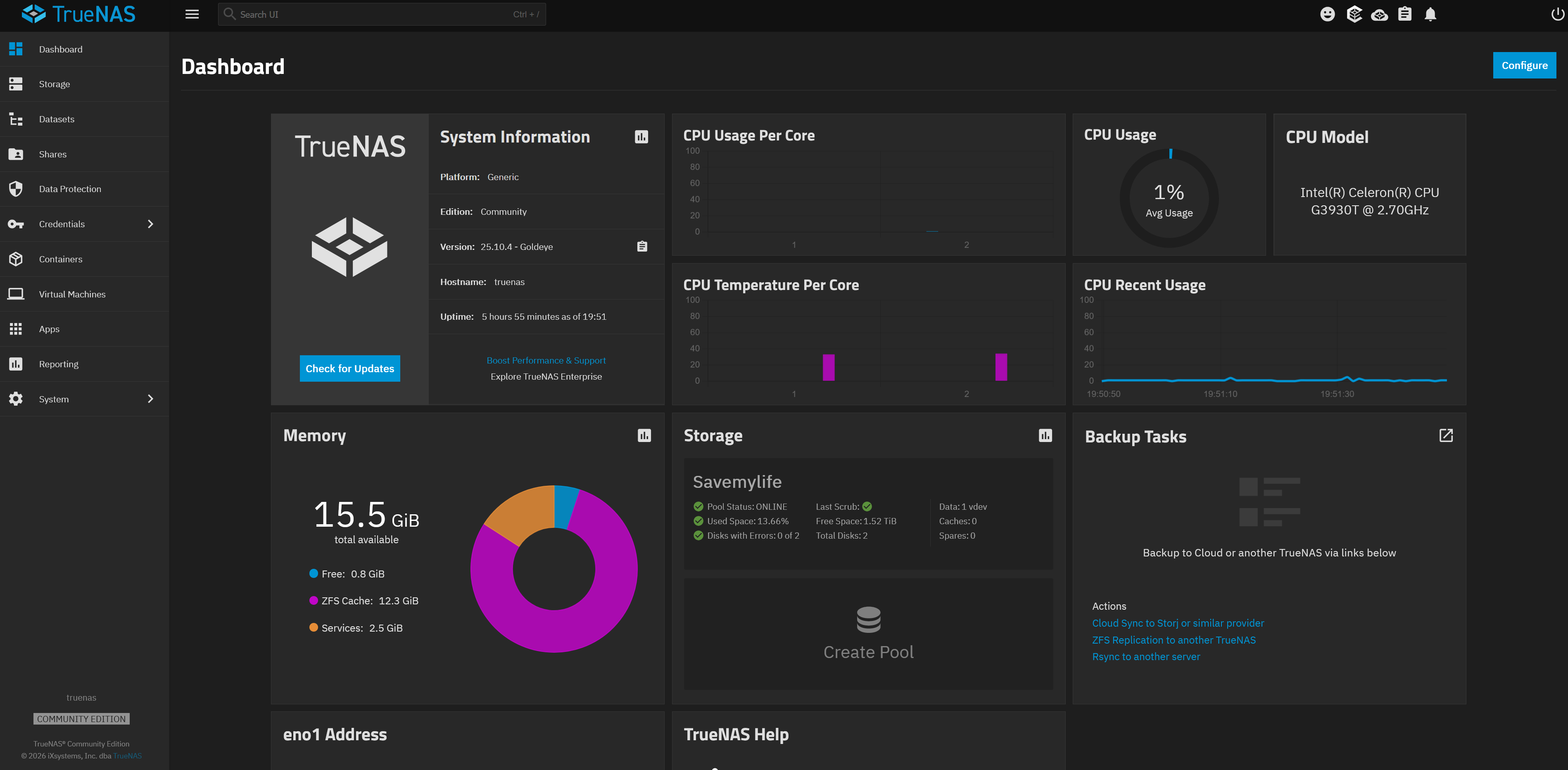
Task: Click the Data Protection shield icon
Action: click(16, 189)
